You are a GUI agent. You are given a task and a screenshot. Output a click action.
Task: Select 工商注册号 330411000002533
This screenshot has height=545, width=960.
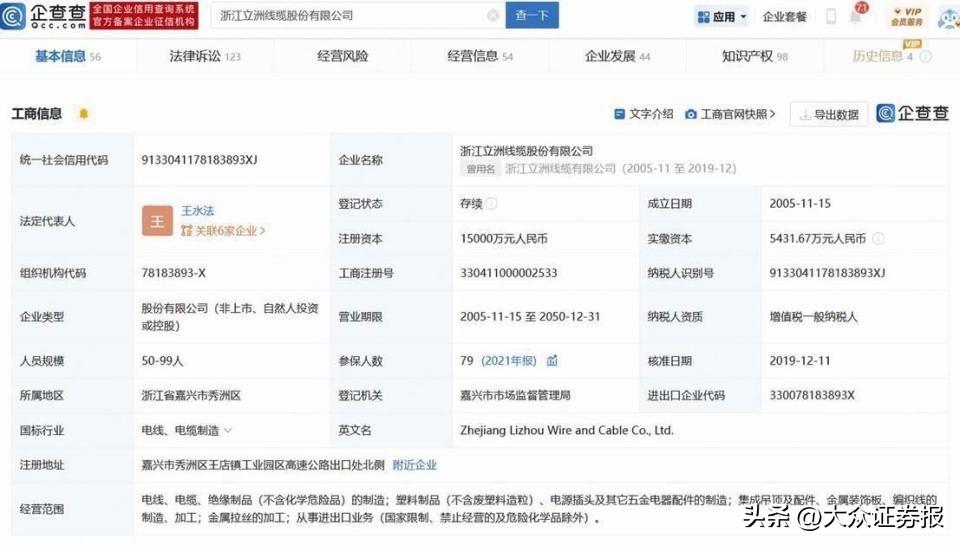509,273
